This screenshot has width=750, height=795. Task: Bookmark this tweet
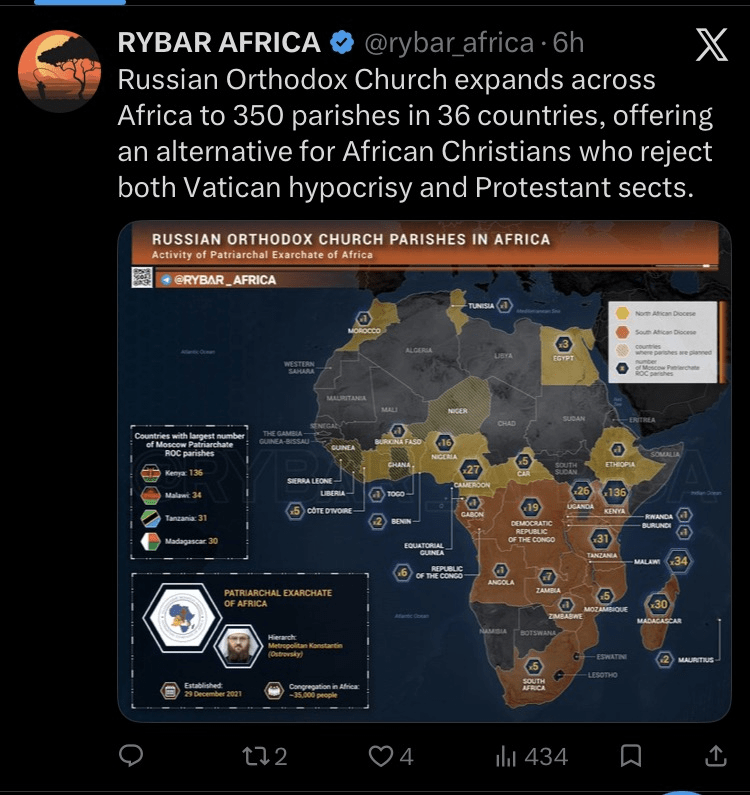[630, 756]
